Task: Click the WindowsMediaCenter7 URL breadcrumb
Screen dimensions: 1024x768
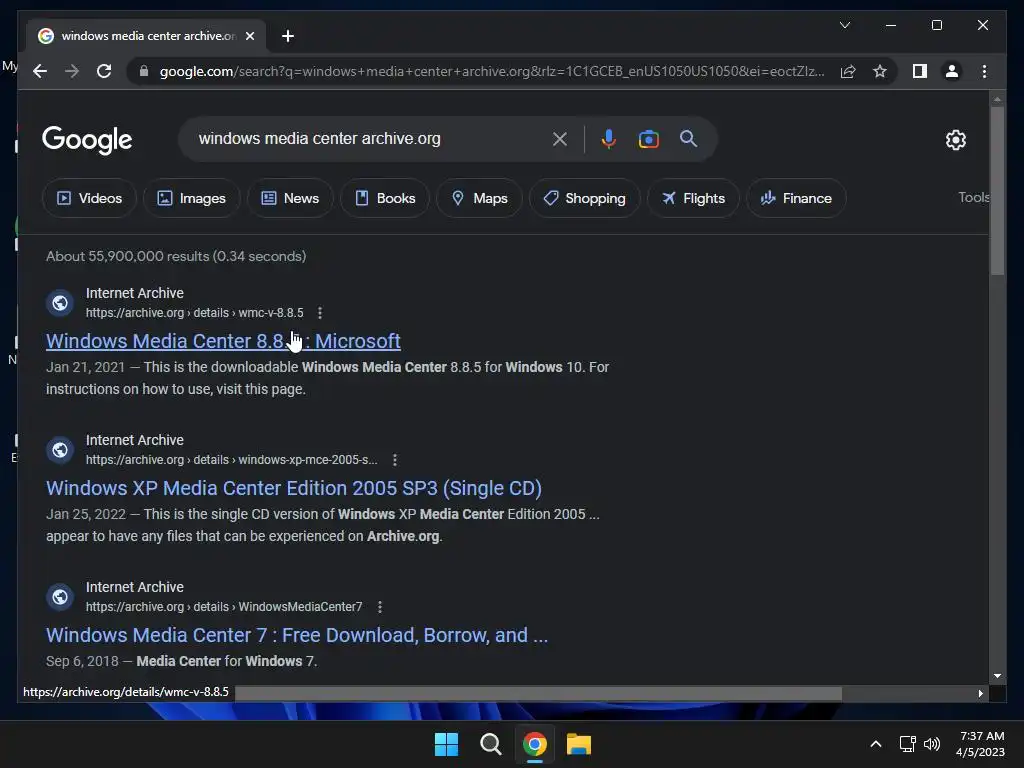Action: click(x=224, y=607)
